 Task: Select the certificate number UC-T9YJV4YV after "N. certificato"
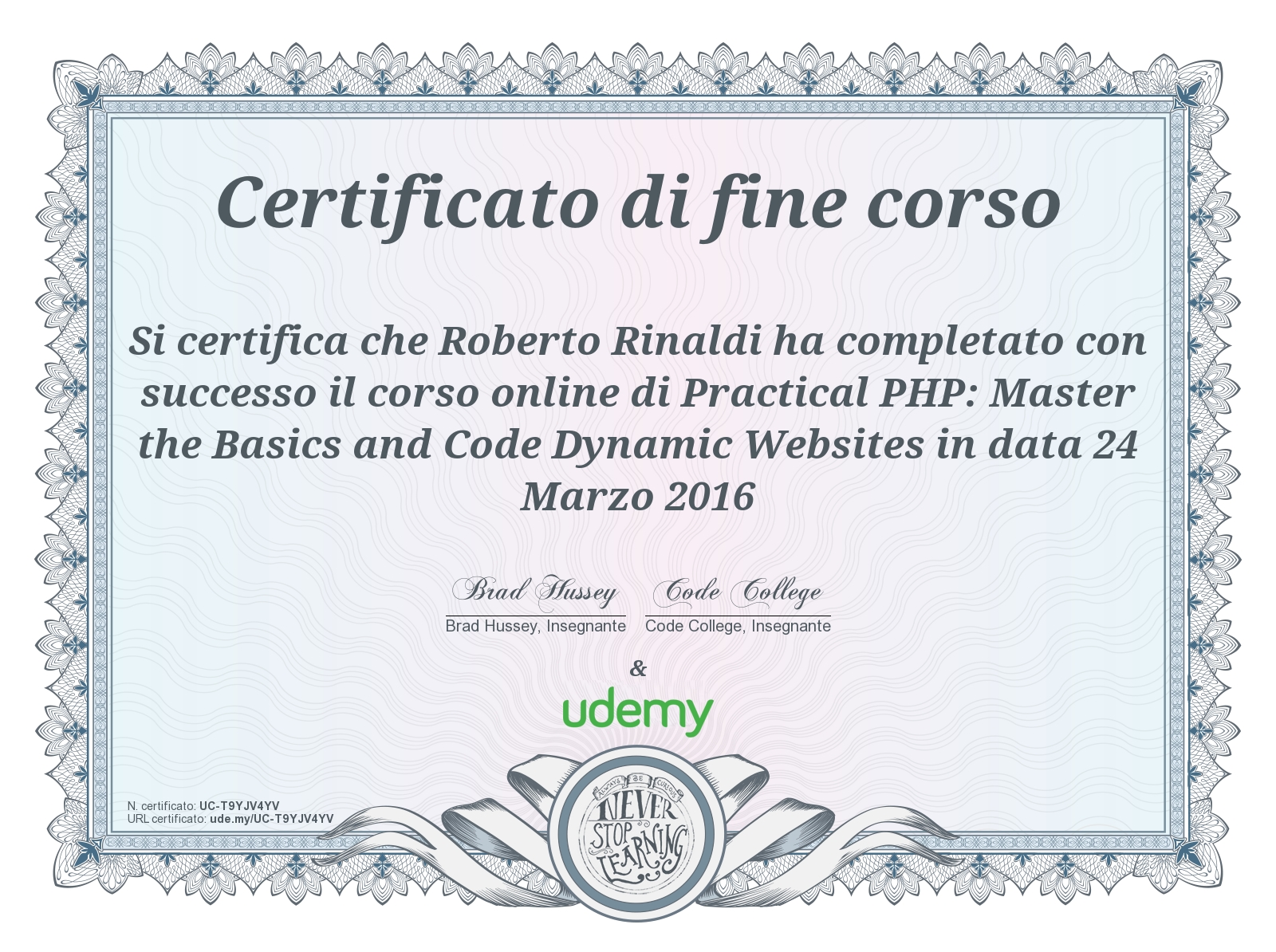[239, 806]
